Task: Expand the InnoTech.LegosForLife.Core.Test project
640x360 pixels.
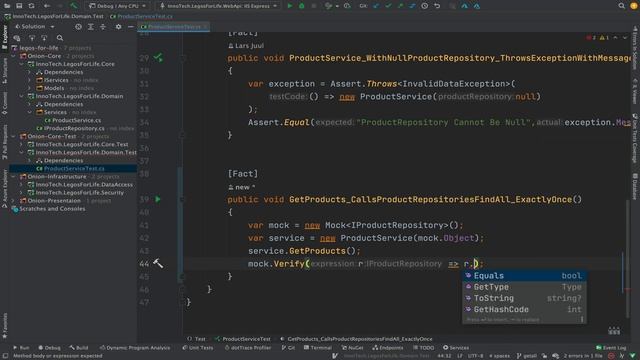Action: (x=22, y=144)
